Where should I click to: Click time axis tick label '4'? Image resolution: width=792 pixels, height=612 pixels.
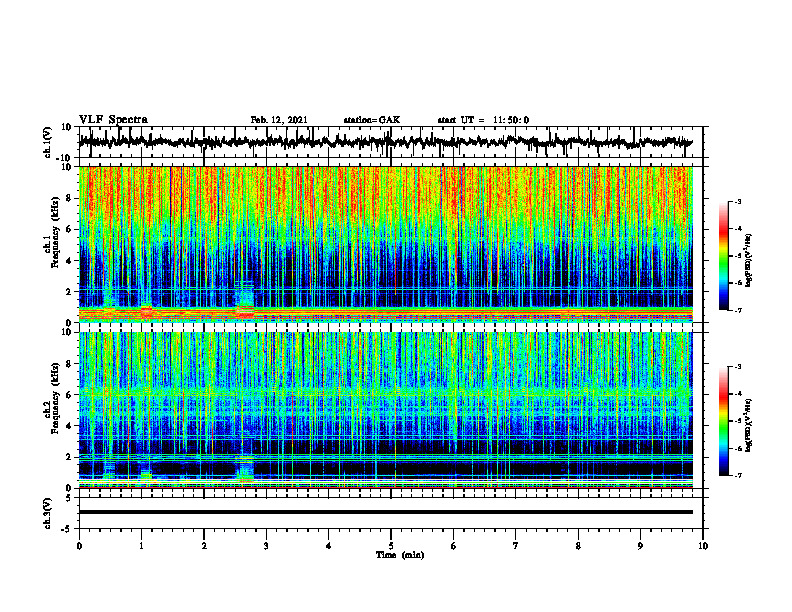[329, 546]
